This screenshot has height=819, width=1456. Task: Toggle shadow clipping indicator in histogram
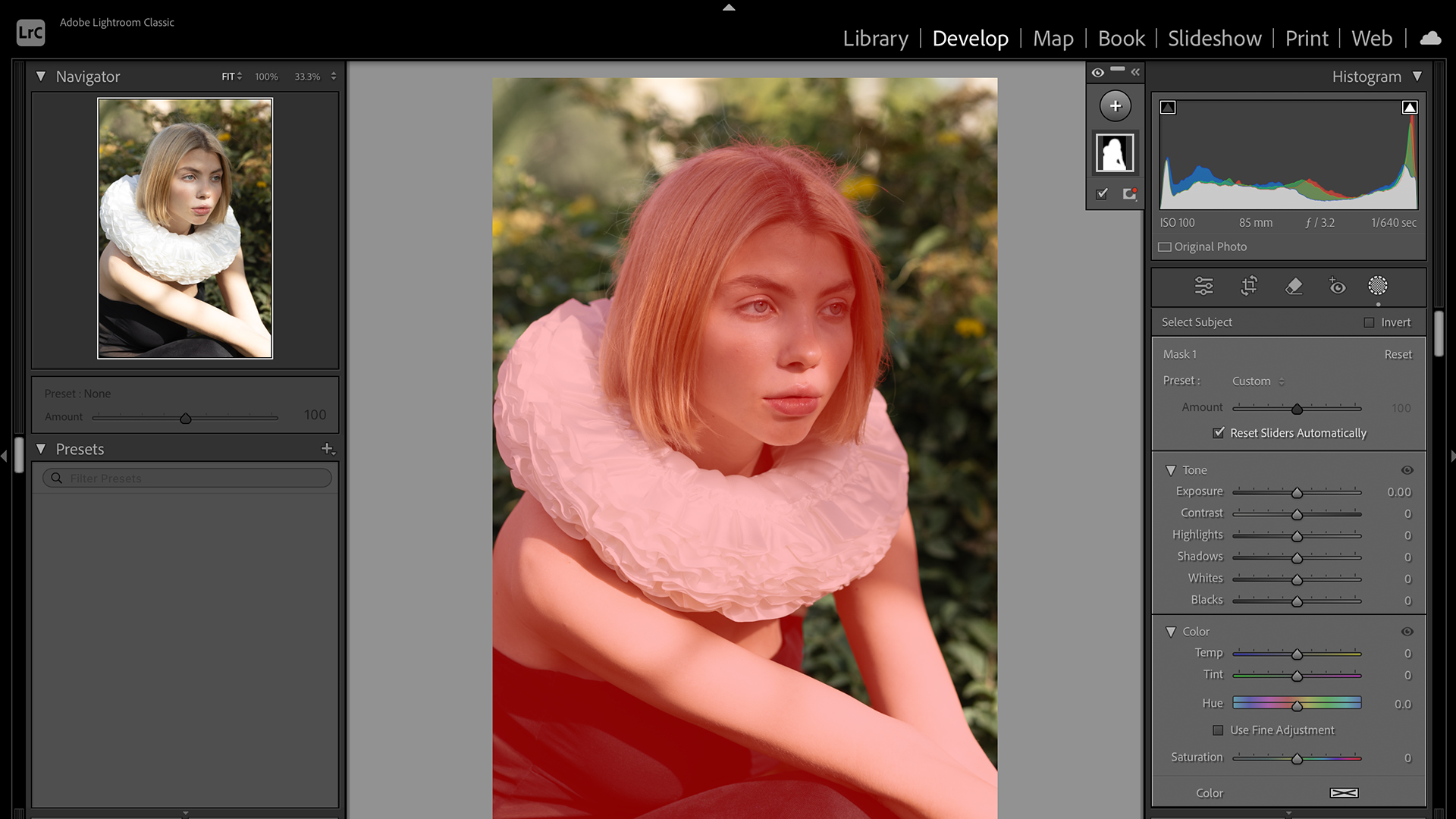pyautogui.click(x=1168, y=108)
